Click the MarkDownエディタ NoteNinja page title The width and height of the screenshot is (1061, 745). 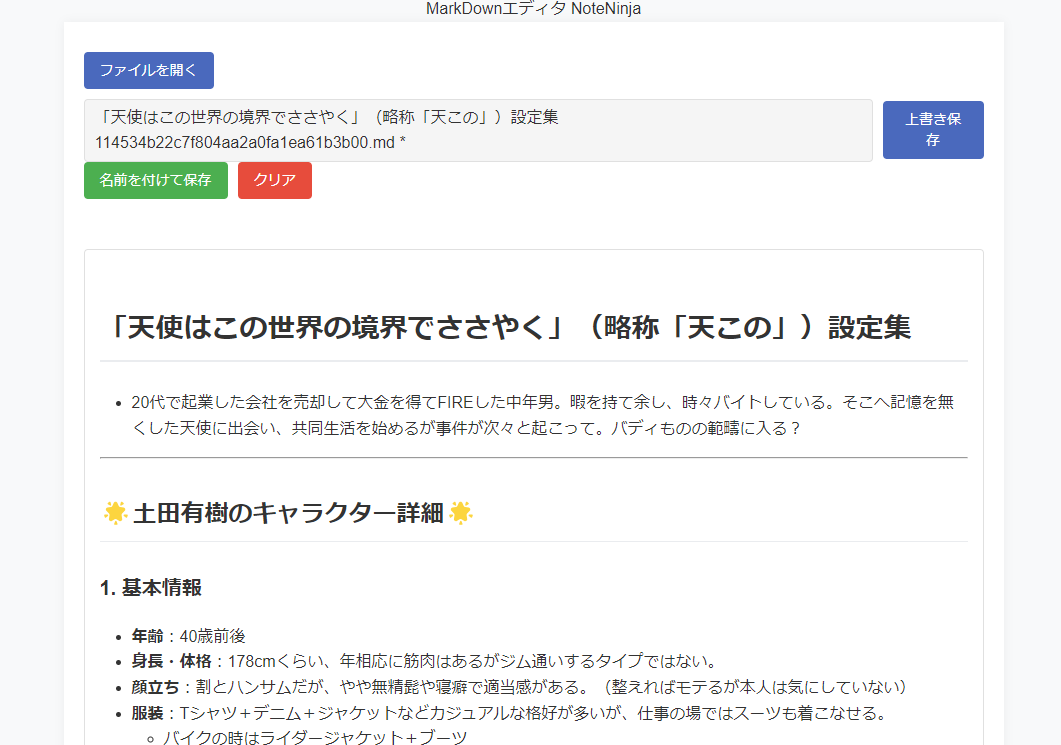533,9
